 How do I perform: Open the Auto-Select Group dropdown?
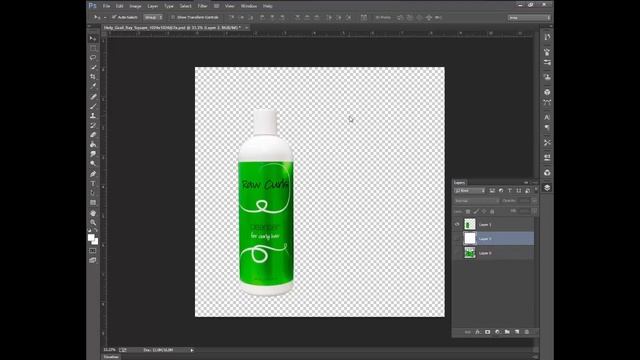click(x=153, y=17)
